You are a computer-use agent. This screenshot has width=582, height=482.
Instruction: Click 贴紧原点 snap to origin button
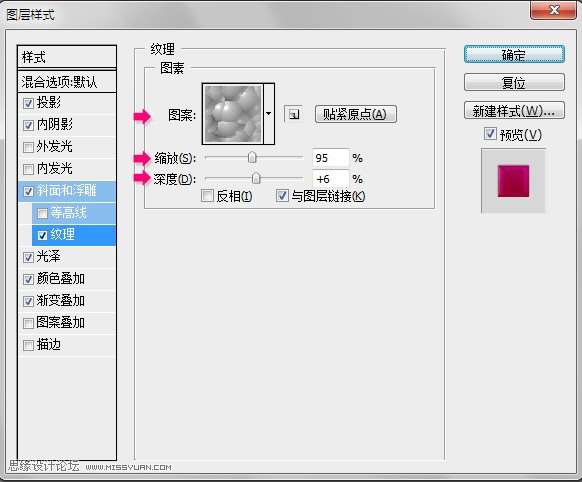[356, 114]
